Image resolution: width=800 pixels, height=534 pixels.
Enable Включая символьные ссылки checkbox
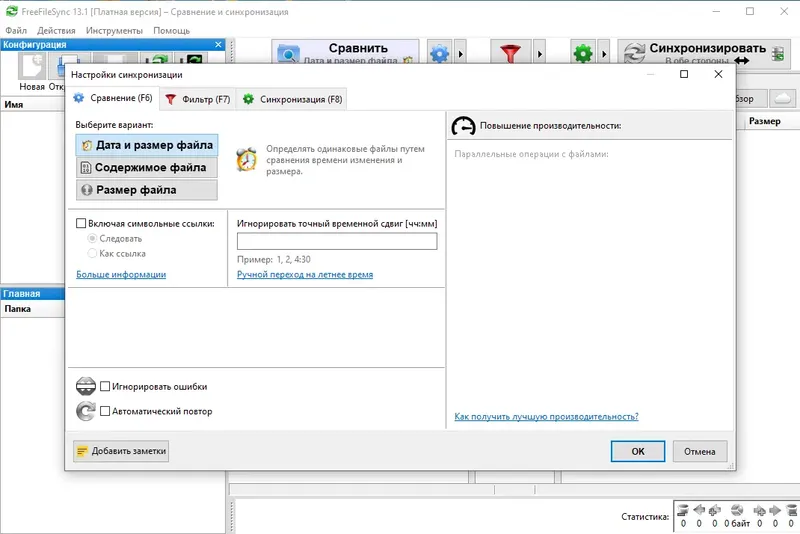click(x=81, y=223)
